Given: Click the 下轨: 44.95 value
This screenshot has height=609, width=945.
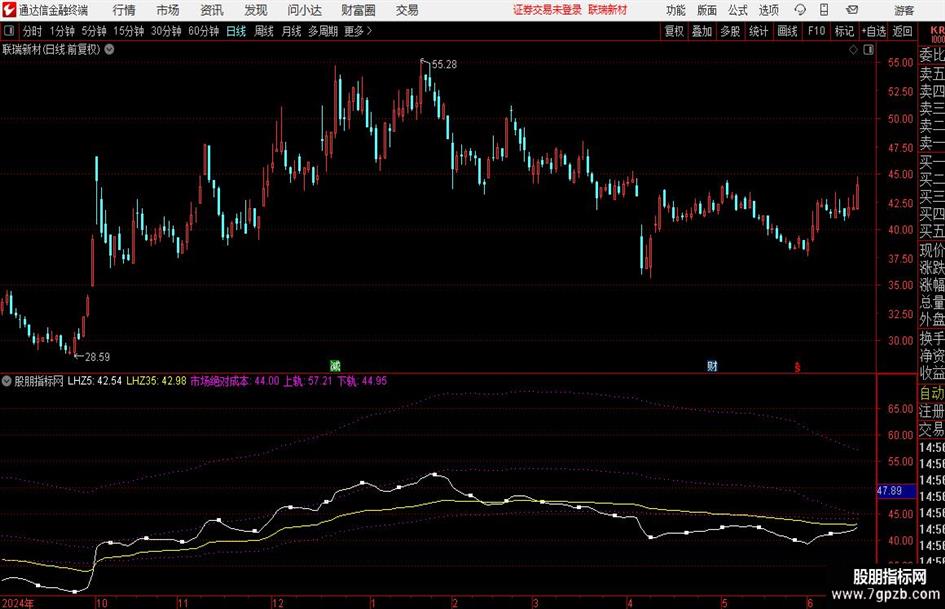Looking at the screenshot, I should click(362, 381).
